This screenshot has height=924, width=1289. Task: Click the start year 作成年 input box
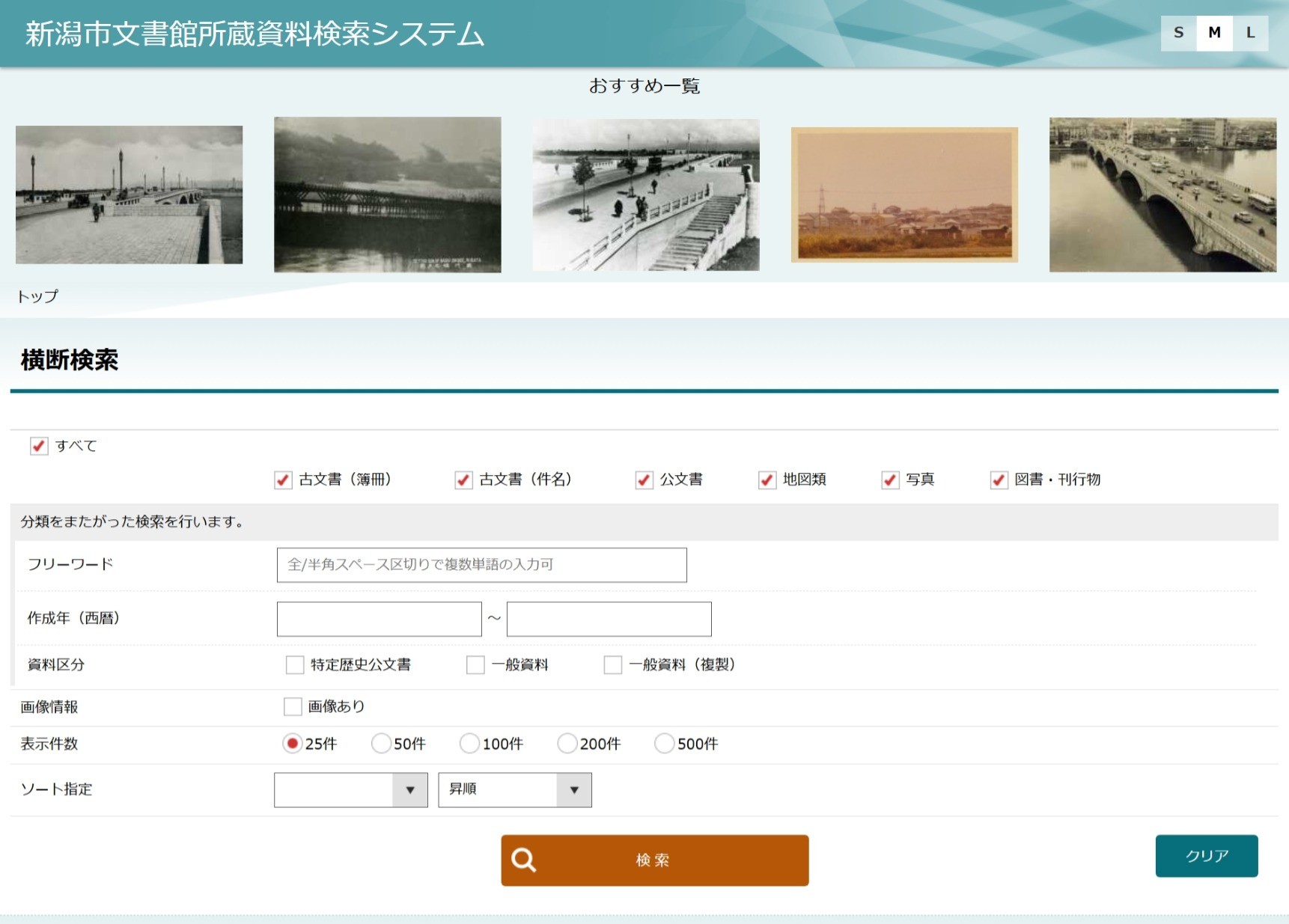point(379,619)
